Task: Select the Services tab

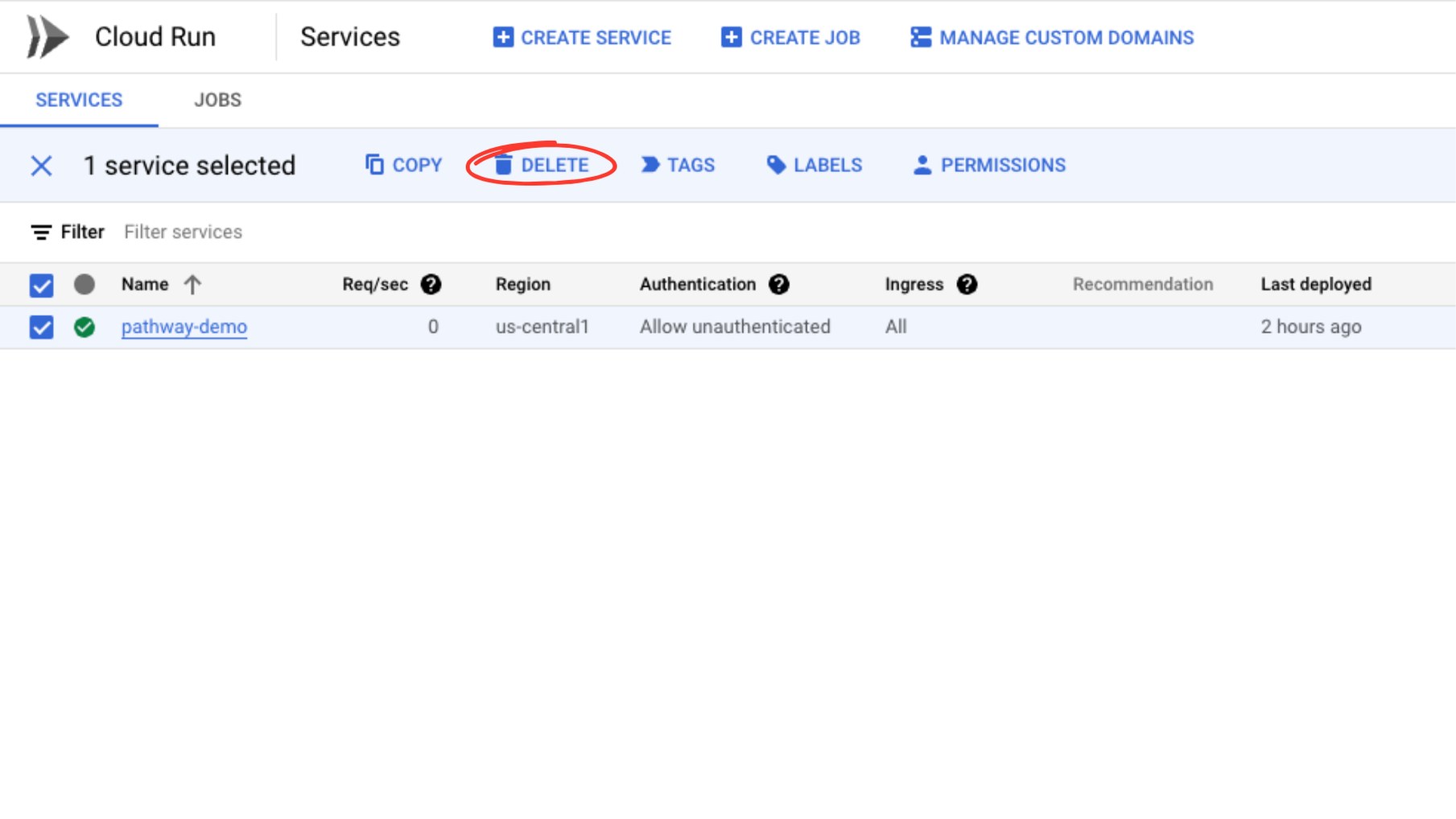Action: click(79, 100)
